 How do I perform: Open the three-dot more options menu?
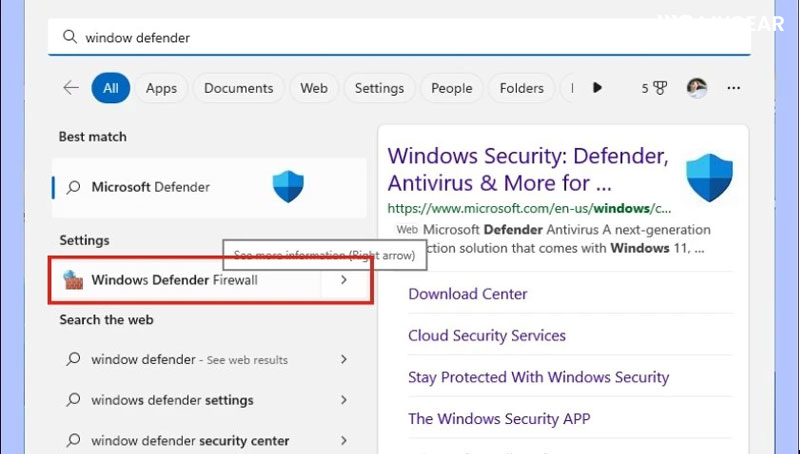(734, 88)
